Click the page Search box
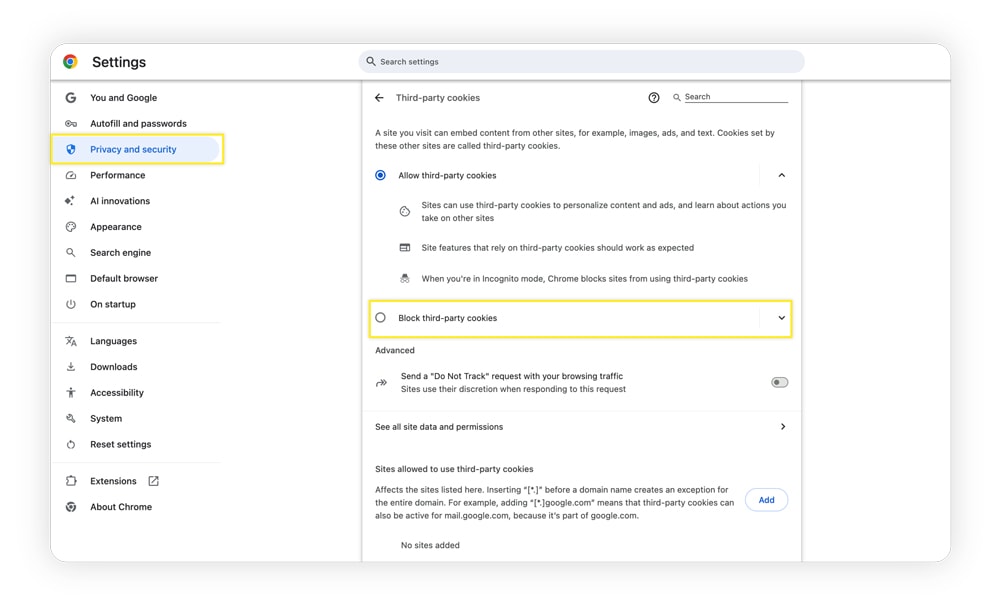Image resolution: width=1000 pixels, height=604 pixels. [720, 97]
